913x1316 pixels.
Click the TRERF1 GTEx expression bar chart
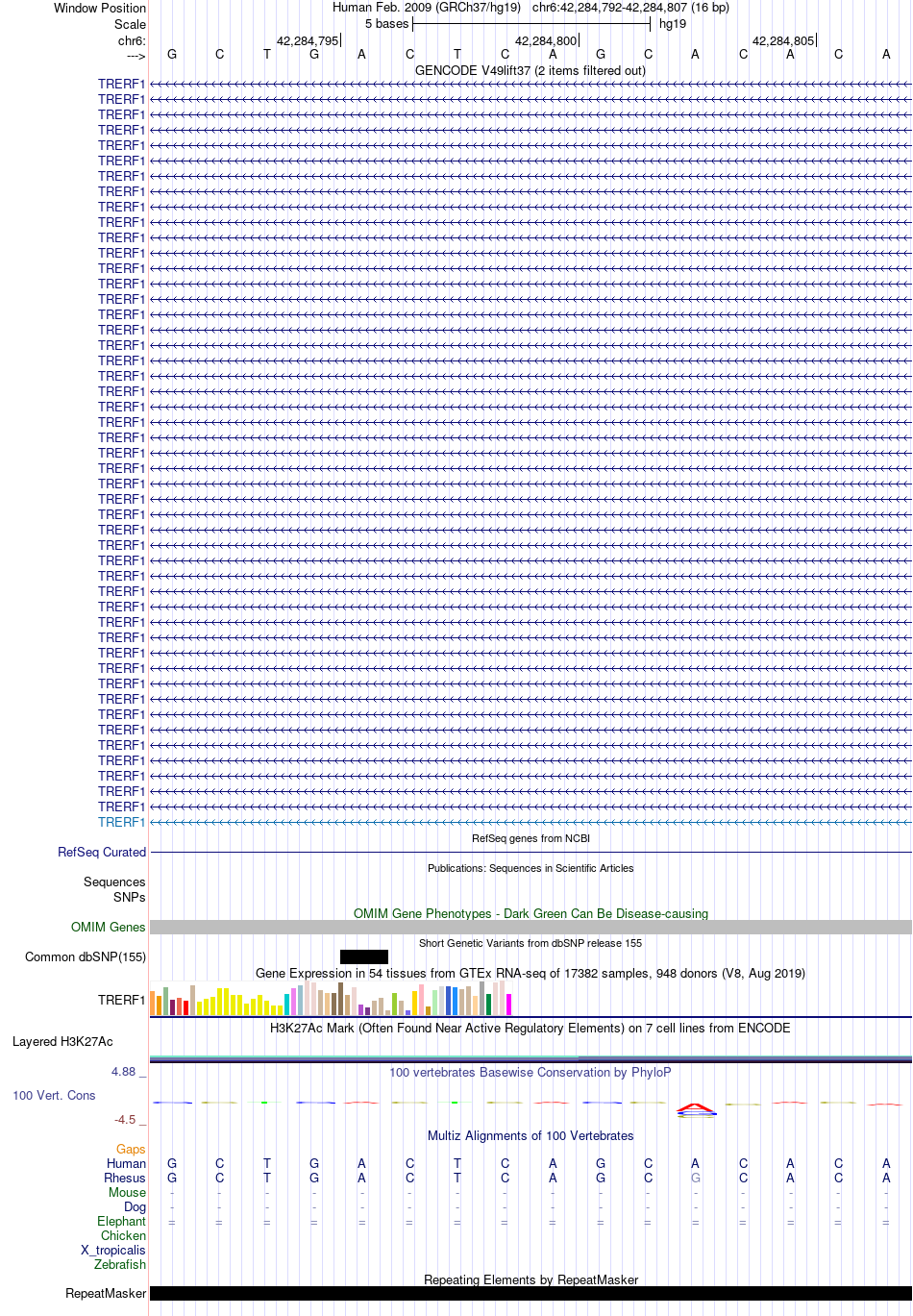(x=332, y=998)
